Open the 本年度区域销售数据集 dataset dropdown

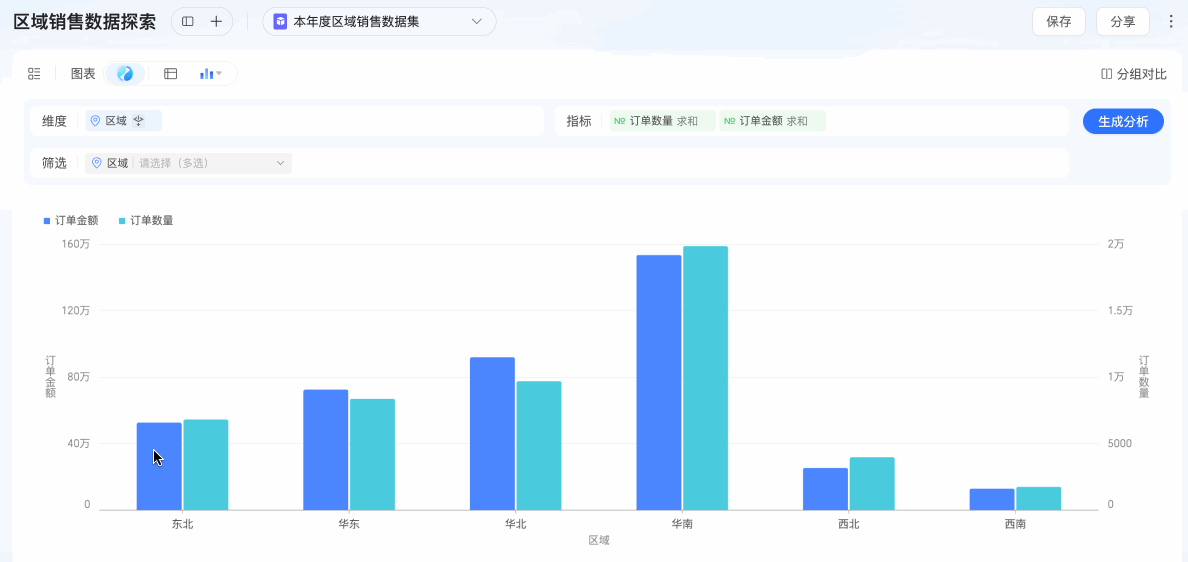click(379, 22)
